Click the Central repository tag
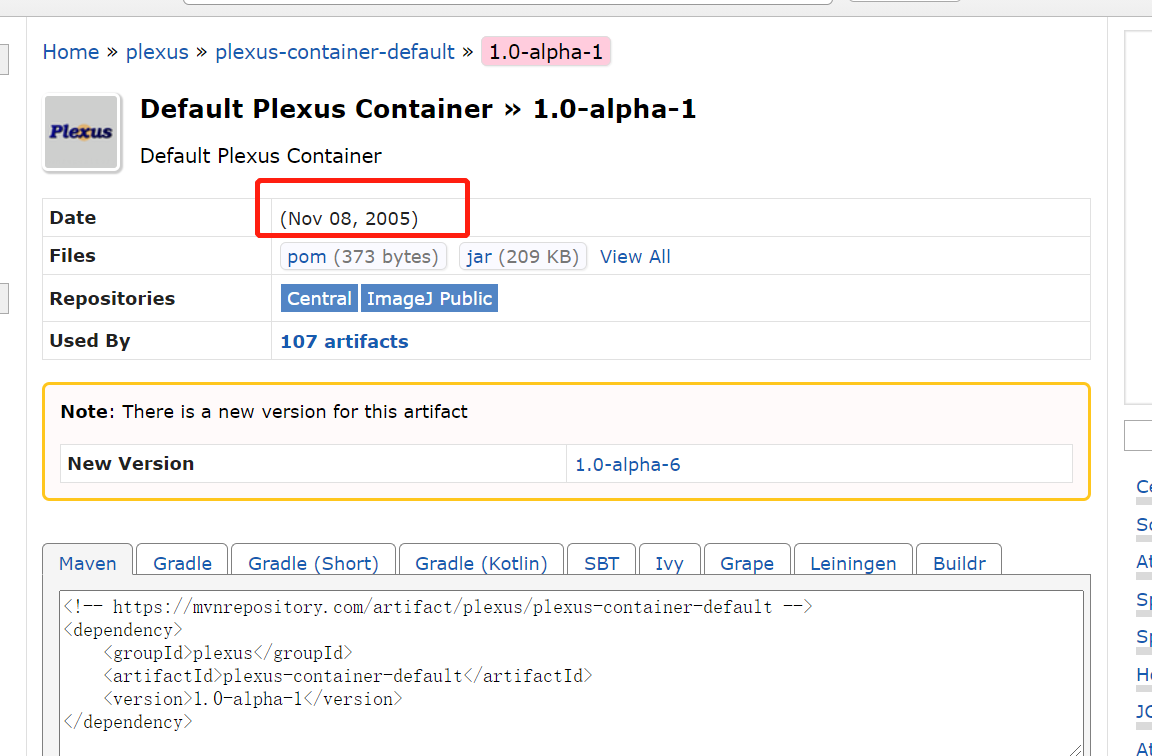 click(319, 298)
